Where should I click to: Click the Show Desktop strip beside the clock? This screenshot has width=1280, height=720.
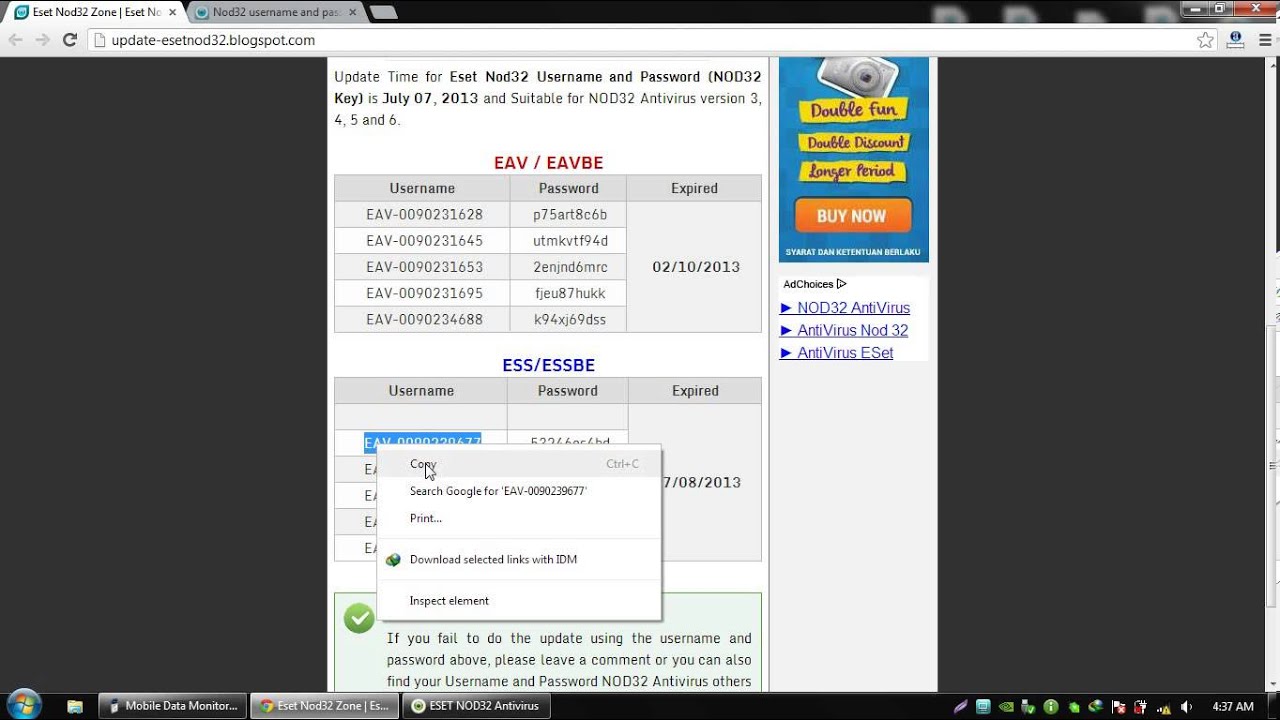coord(1273,706)
